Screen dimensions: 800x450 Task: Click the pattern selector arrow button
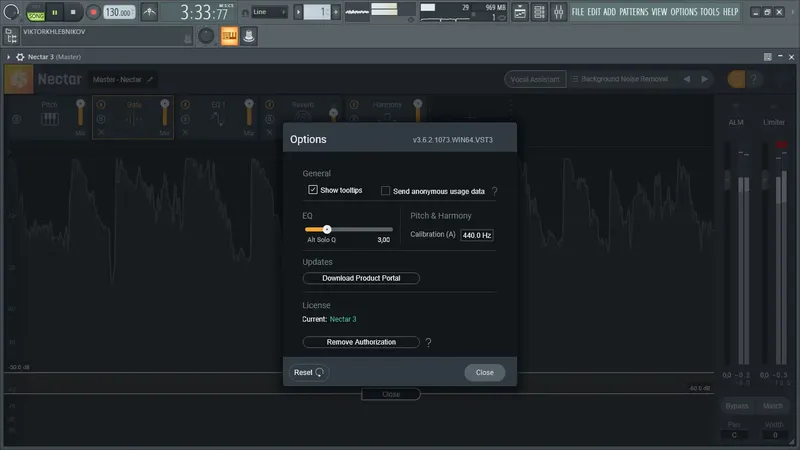298,12
